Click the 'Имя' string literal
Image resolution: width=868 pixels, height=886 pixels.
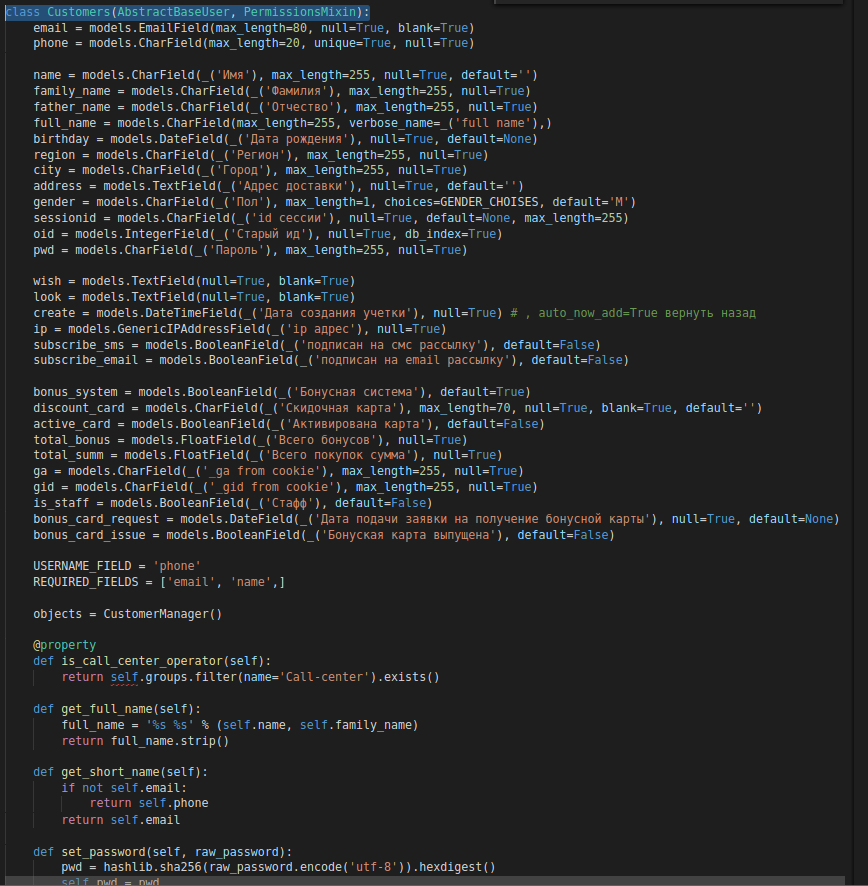[233, 75]
